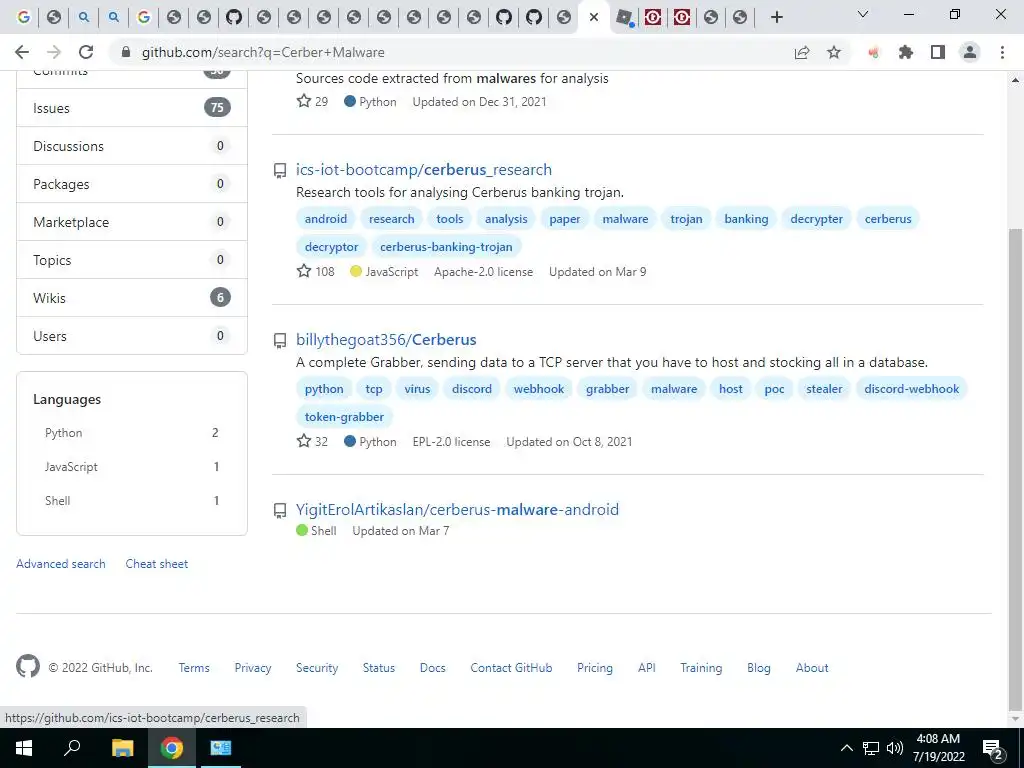View the site security padlock info
The height and width of the screenshot is (768, 1024).
tap(126, 52)
